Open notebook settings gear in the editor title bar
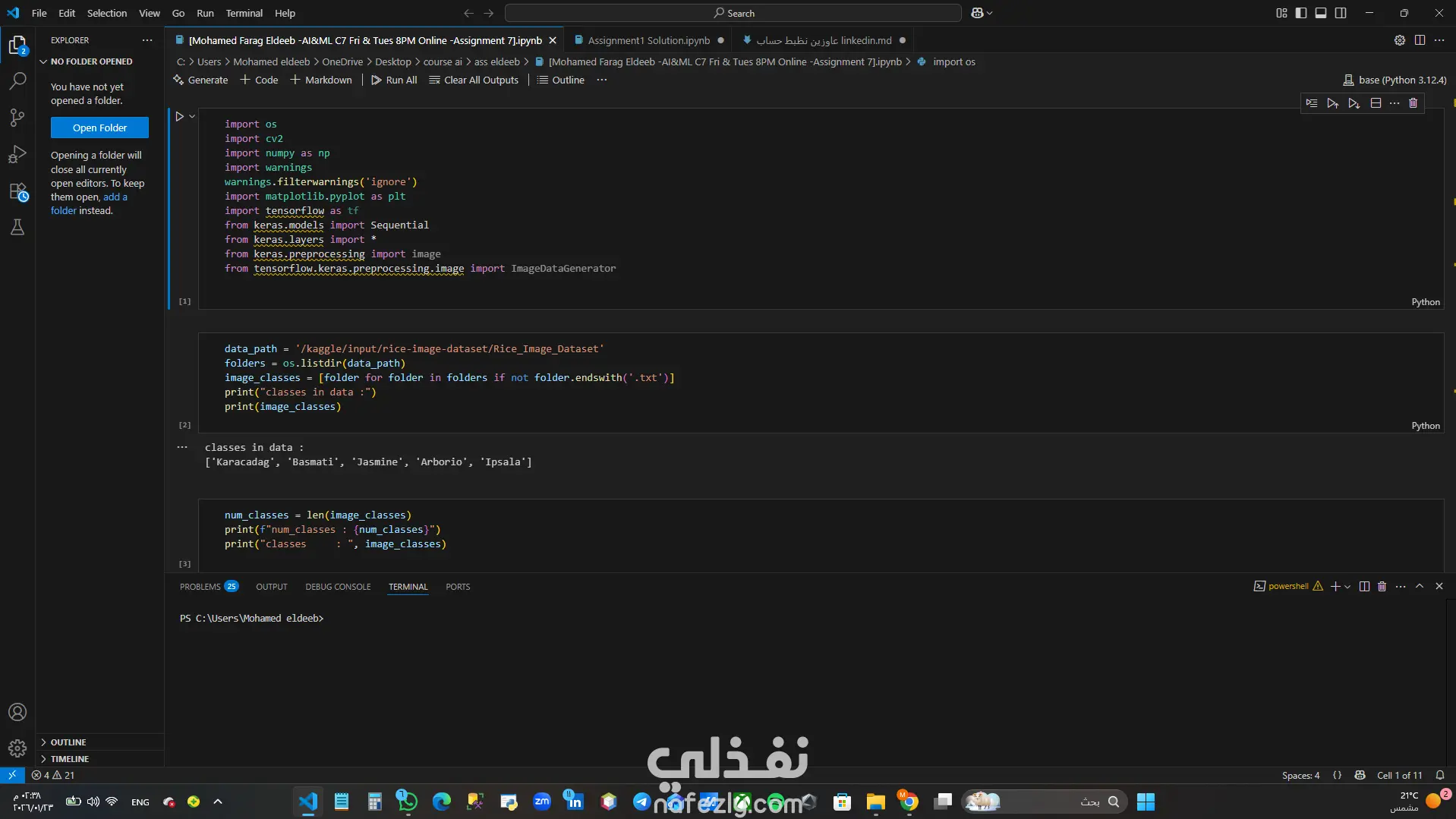Screen dimensions: 1456x819 tap(1400, 40)
